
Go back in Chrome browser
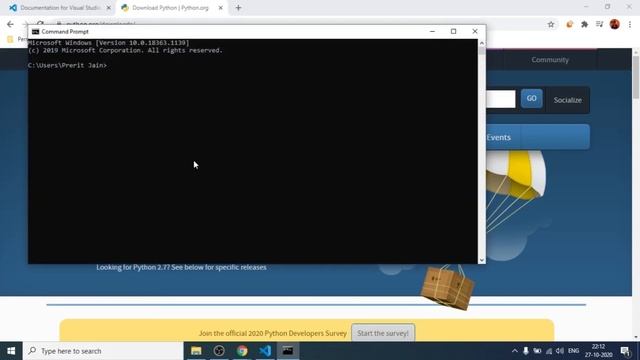click(x=10, y=24)
